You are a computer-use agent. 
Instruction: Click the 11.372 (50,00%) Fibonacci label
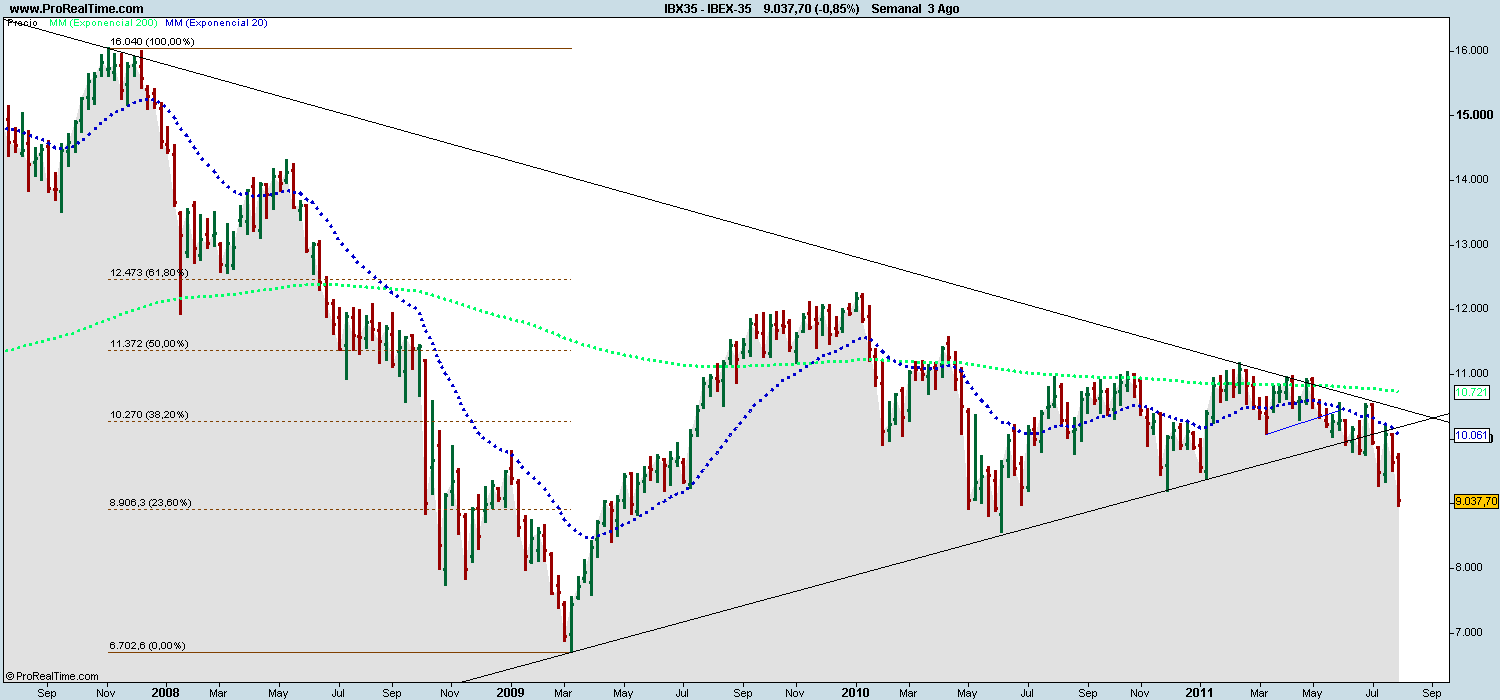149,344
